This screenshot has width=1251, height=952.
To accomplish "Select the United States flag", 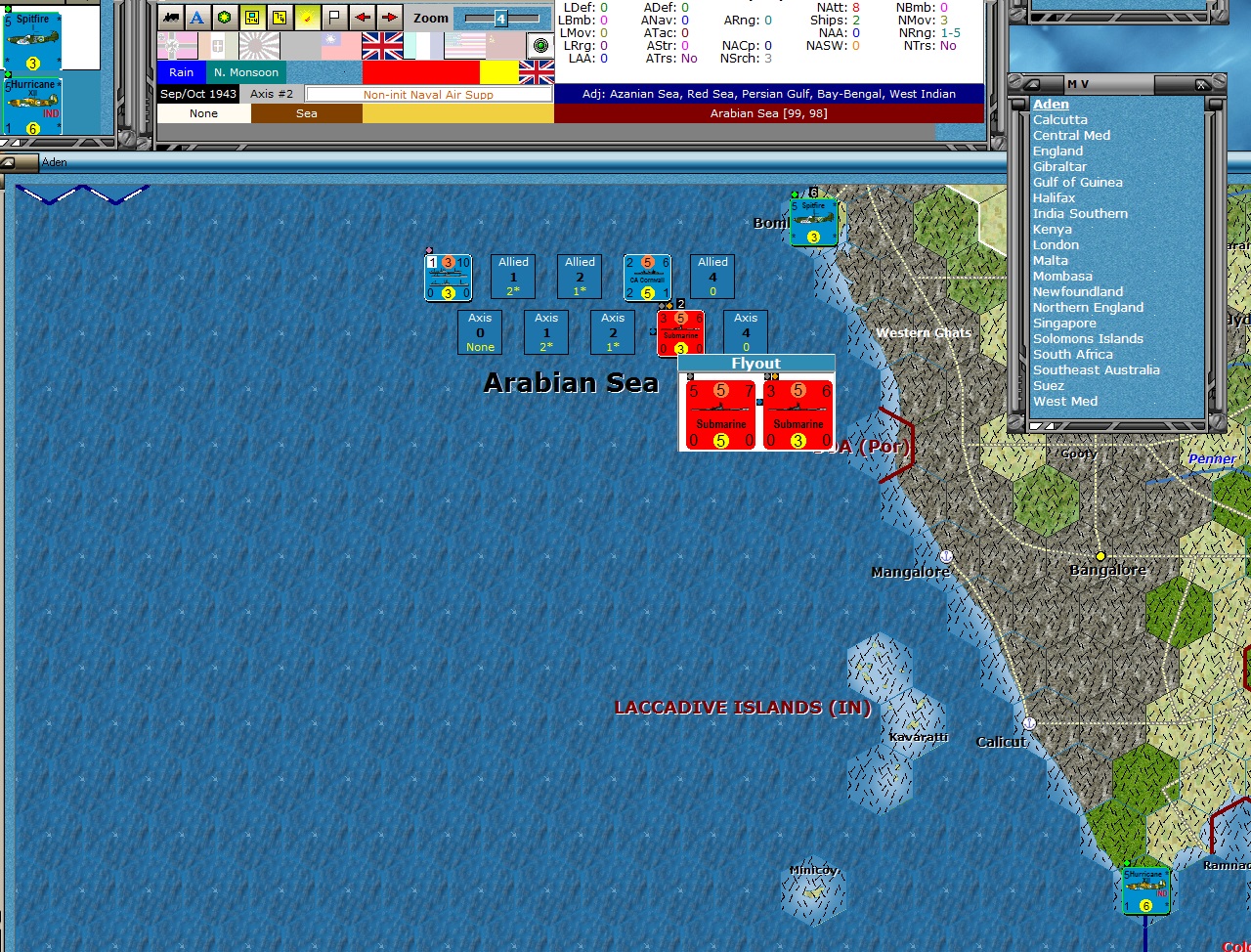I will [x=464, y=46].
